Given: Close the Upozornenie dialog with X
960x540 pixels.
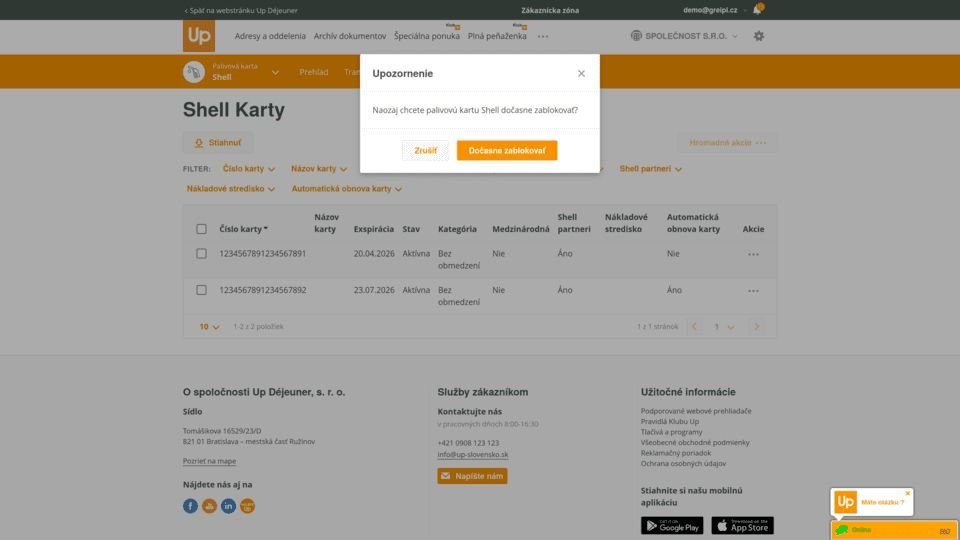Looking at the screenshot, I should coord(581,73).
